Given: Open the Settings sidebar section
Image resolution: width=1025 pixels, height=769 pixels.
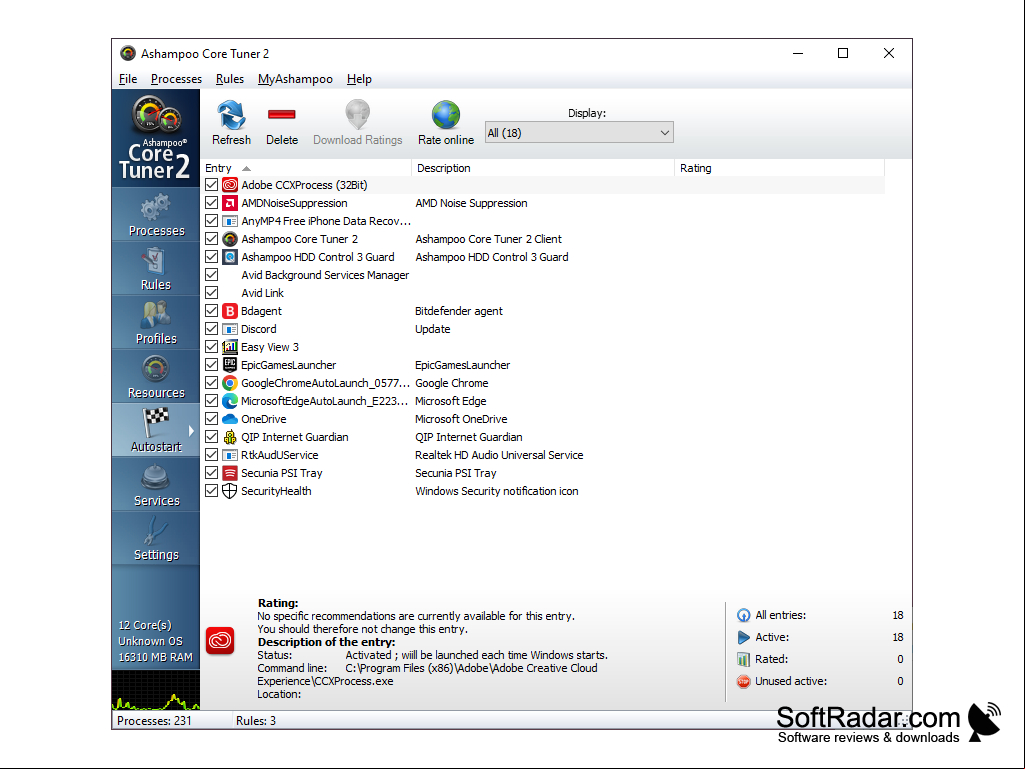Looking at the screenshot, I should click(156, 539).
